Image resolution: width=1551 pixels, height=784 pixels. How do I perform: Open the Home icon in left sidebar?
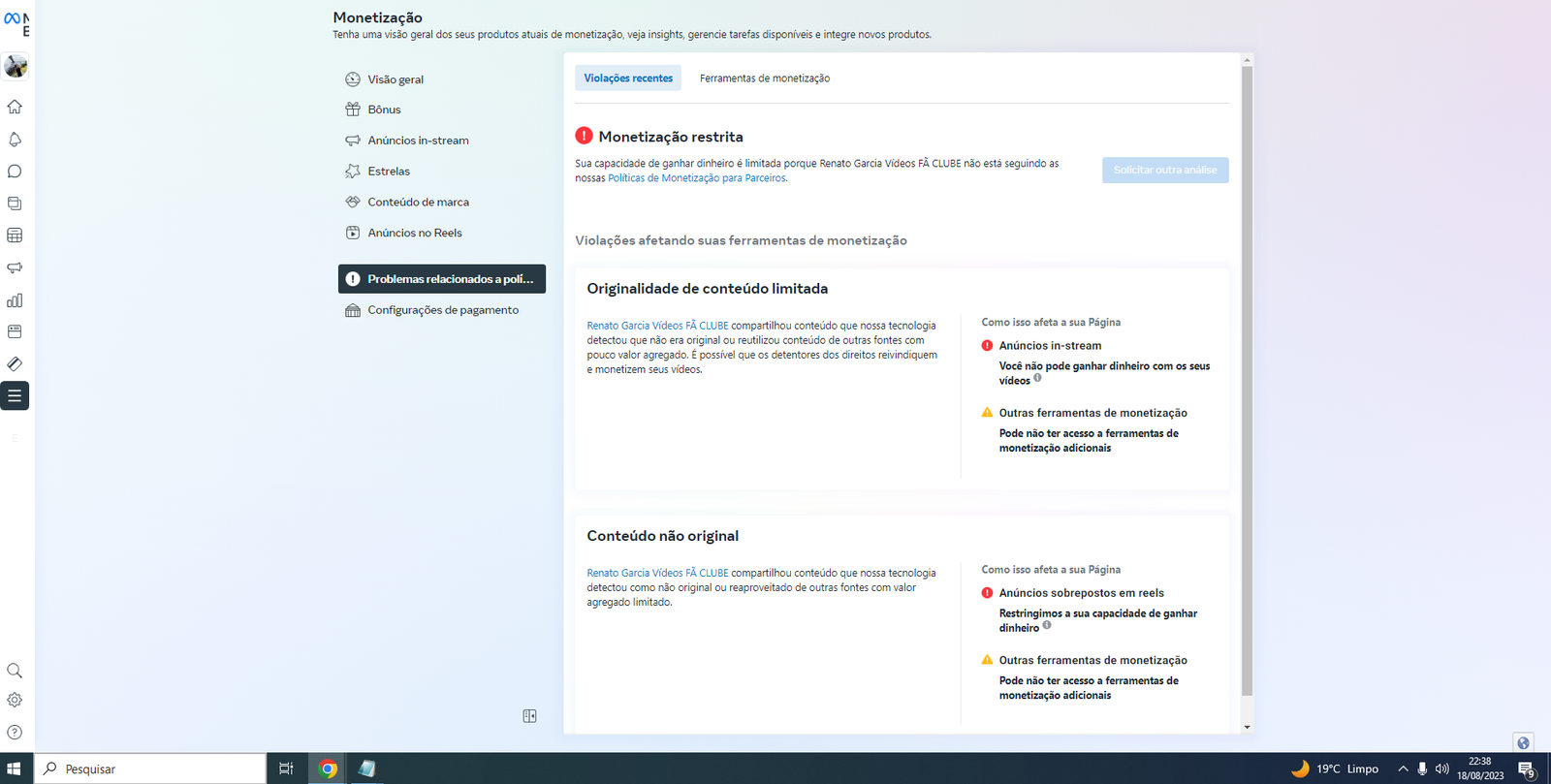click(x=15, y=107)
